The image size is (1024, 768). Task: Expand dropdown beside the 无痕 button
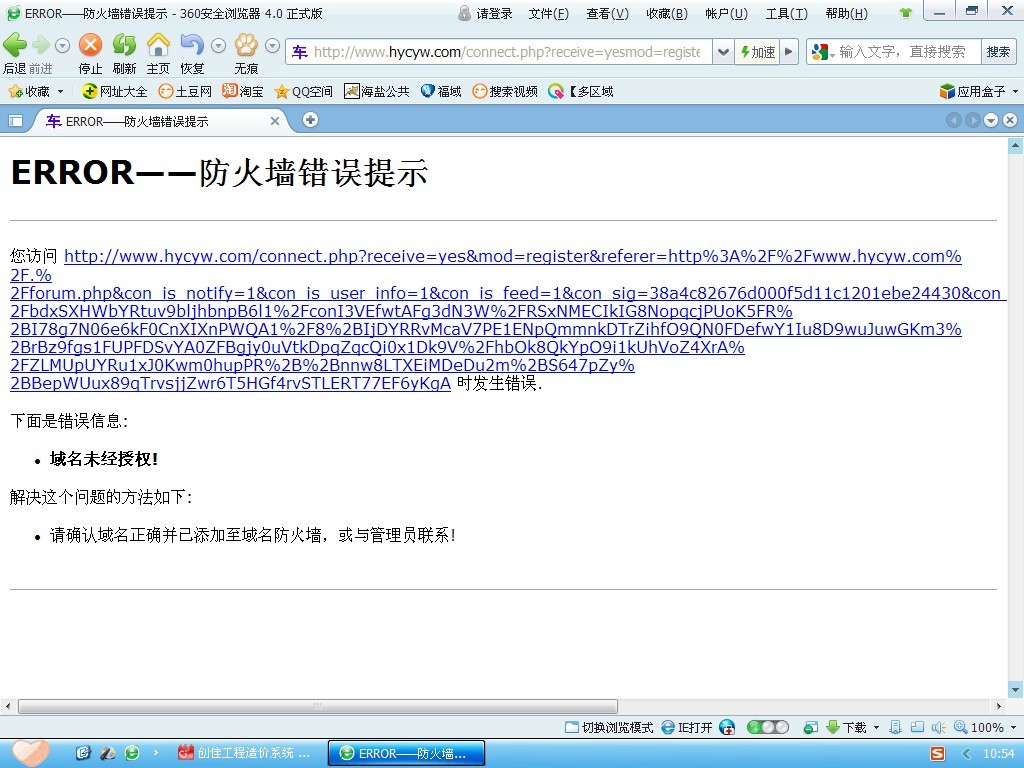[x=272, y=46]
